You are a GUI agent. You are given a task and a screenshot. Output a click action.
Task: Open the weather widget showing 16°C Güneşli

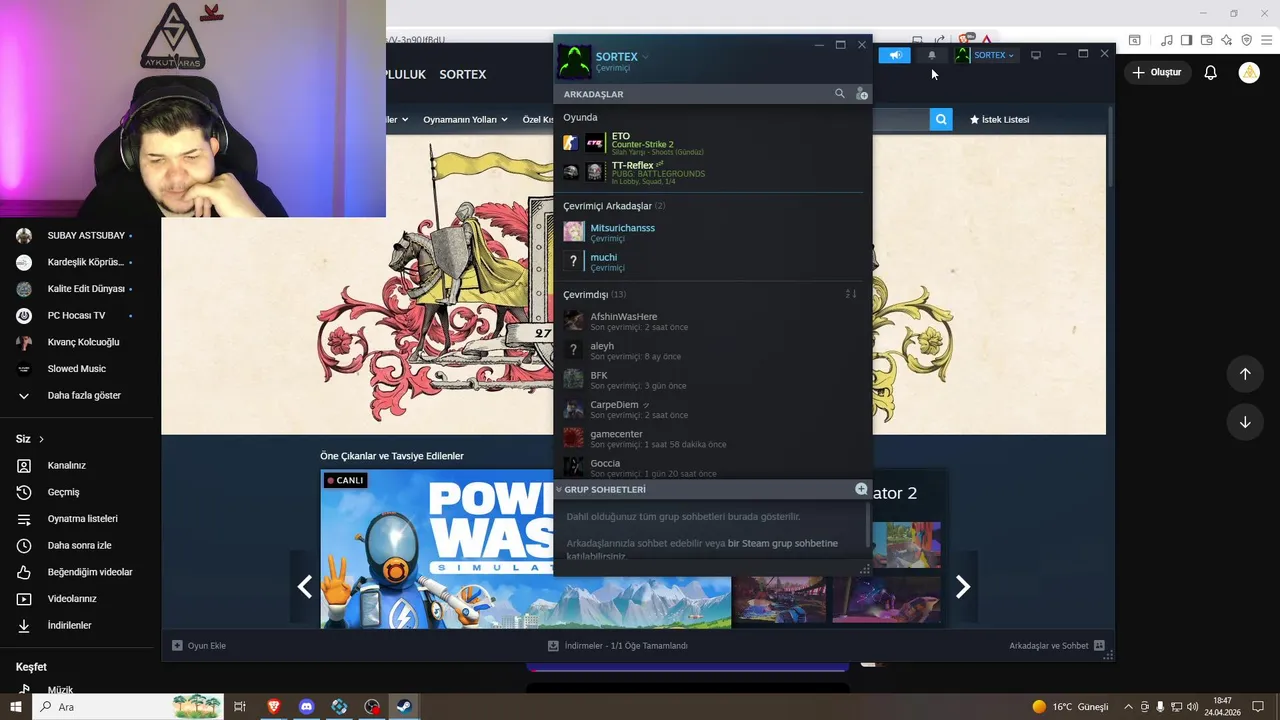[x=1070, y=706]
